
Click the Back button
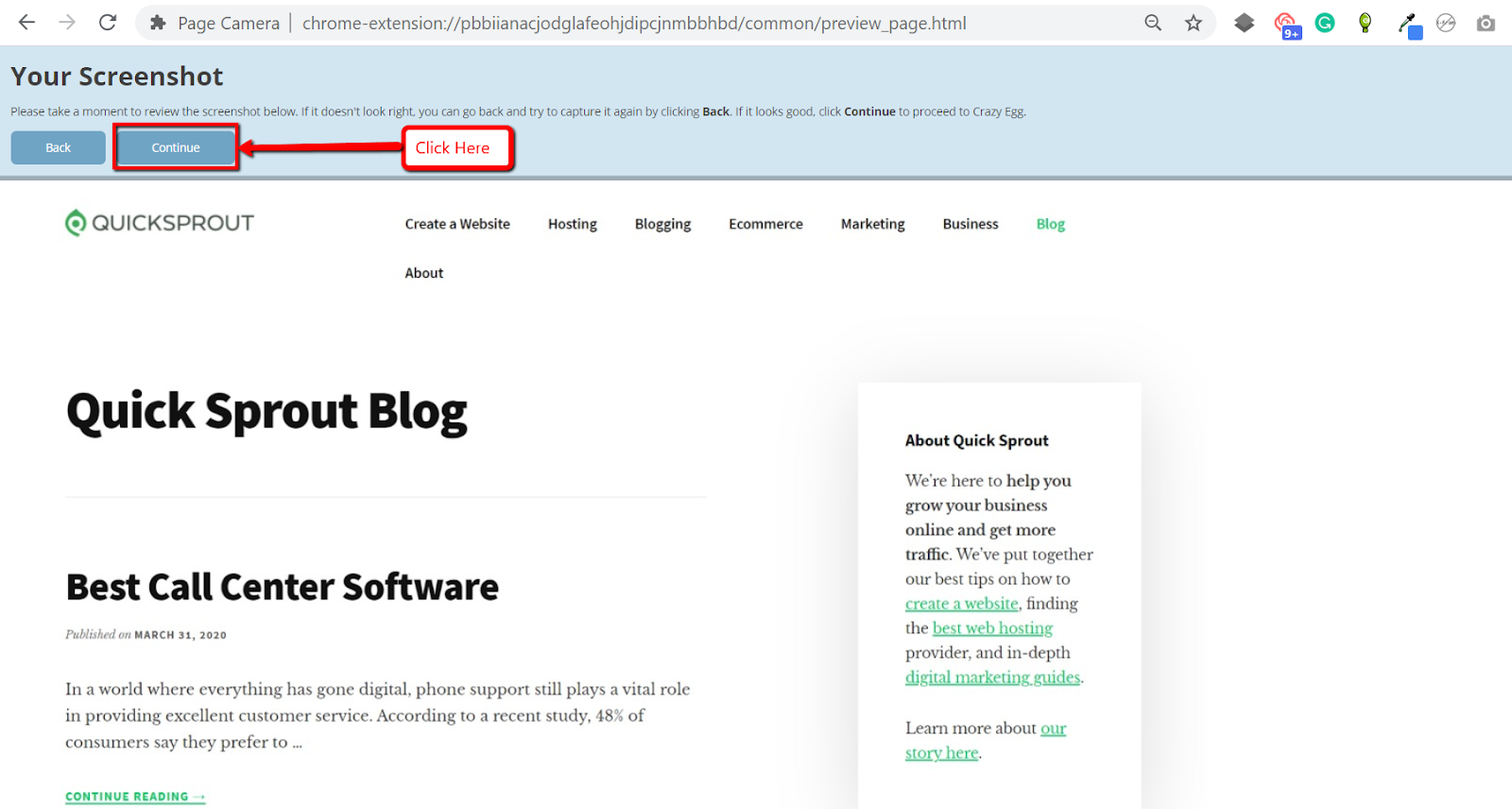(59, 147)
